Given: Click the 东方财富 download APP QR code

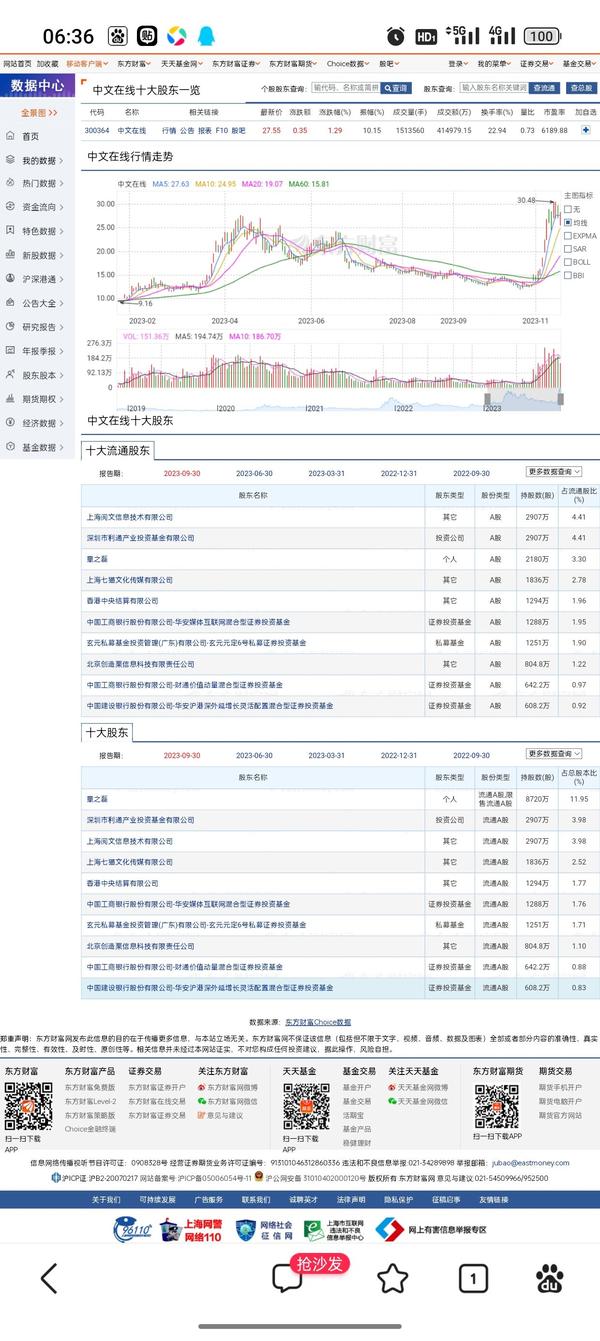Looking at the screenshot, I should tap(28, 1106).
